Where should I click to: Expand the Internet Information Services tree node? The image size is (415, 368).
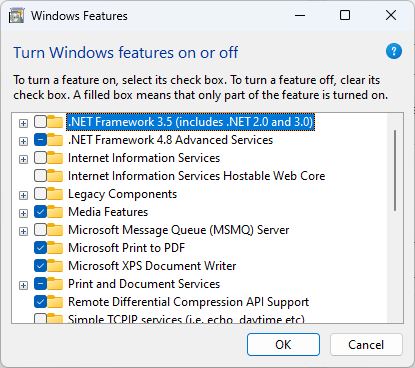click(x=23, y=159)
